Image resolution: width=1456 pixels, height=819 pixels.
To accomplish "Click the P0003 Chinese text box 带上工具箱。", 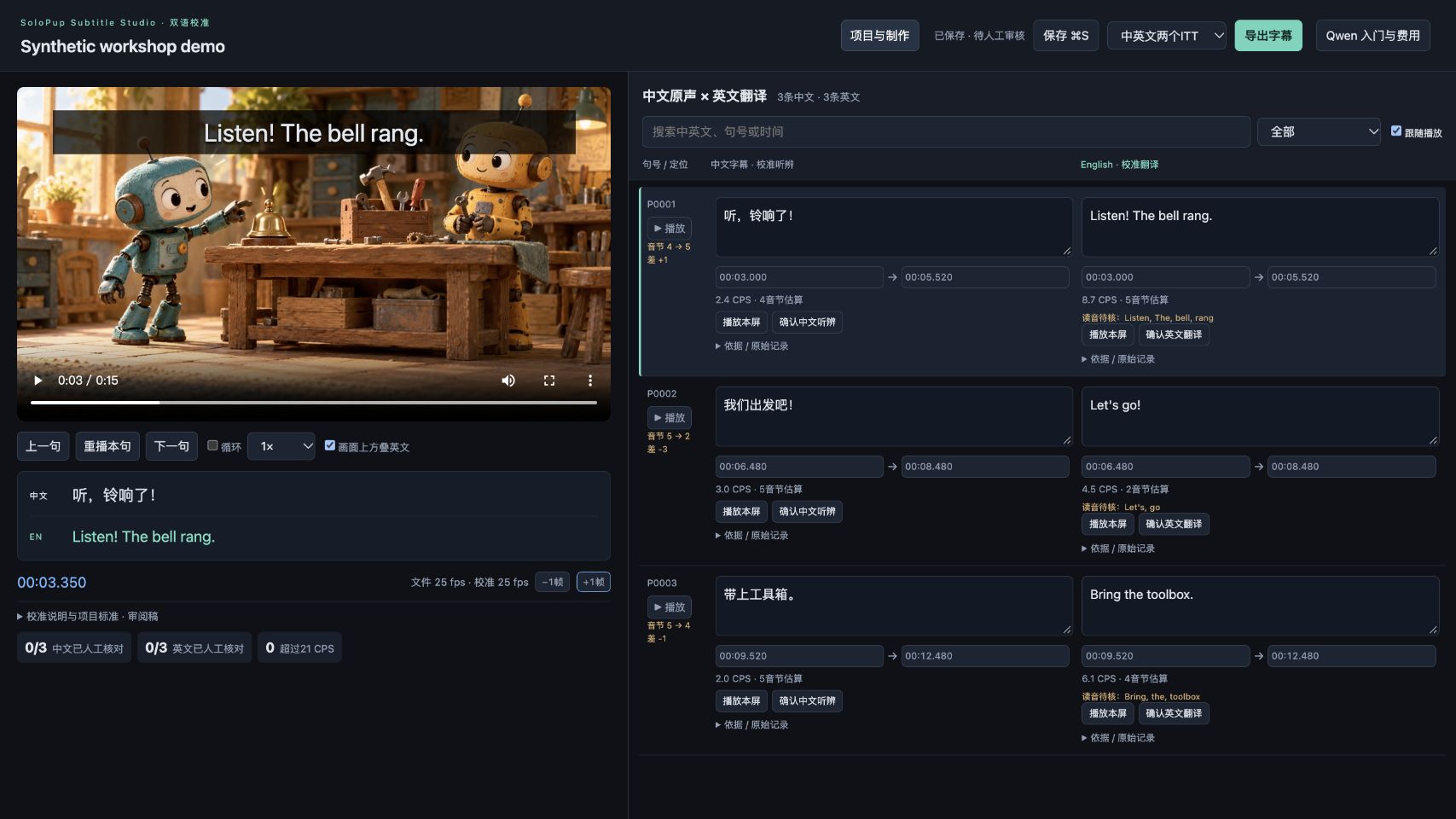I will coord(894,606).
